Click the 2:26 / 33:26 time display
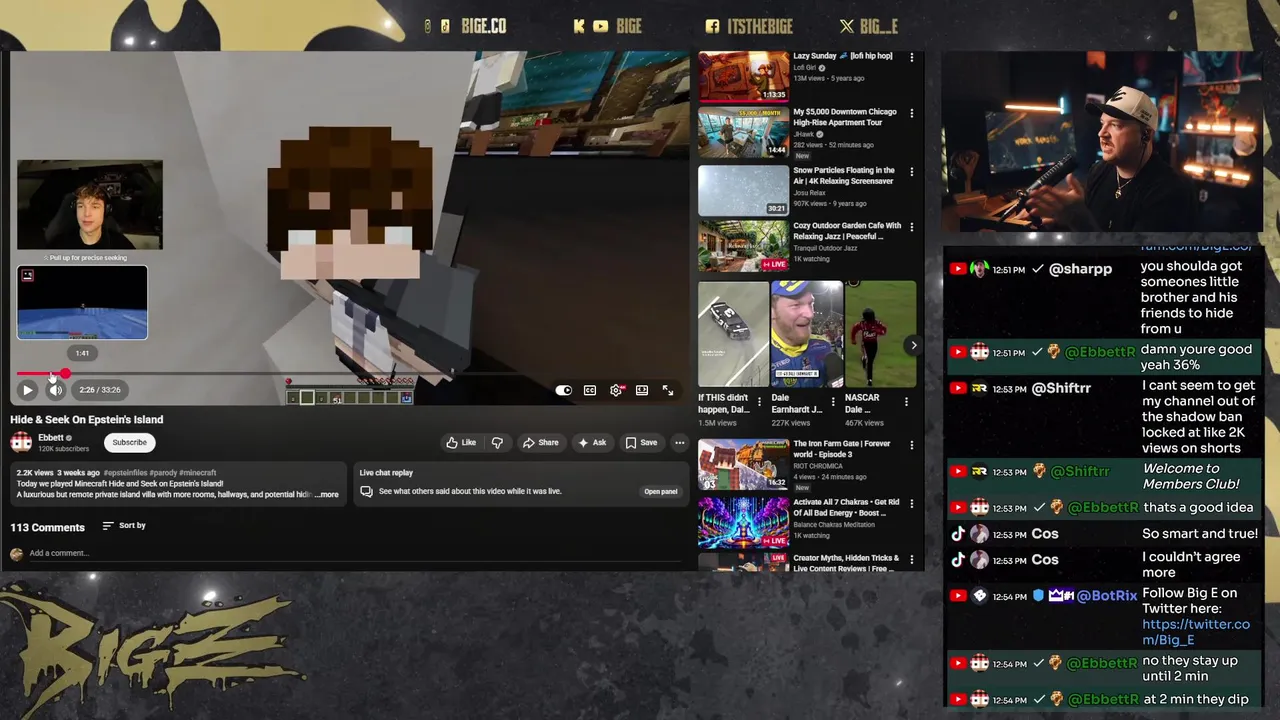Viewport: 1280px width, 720px height. pos(100,390)
